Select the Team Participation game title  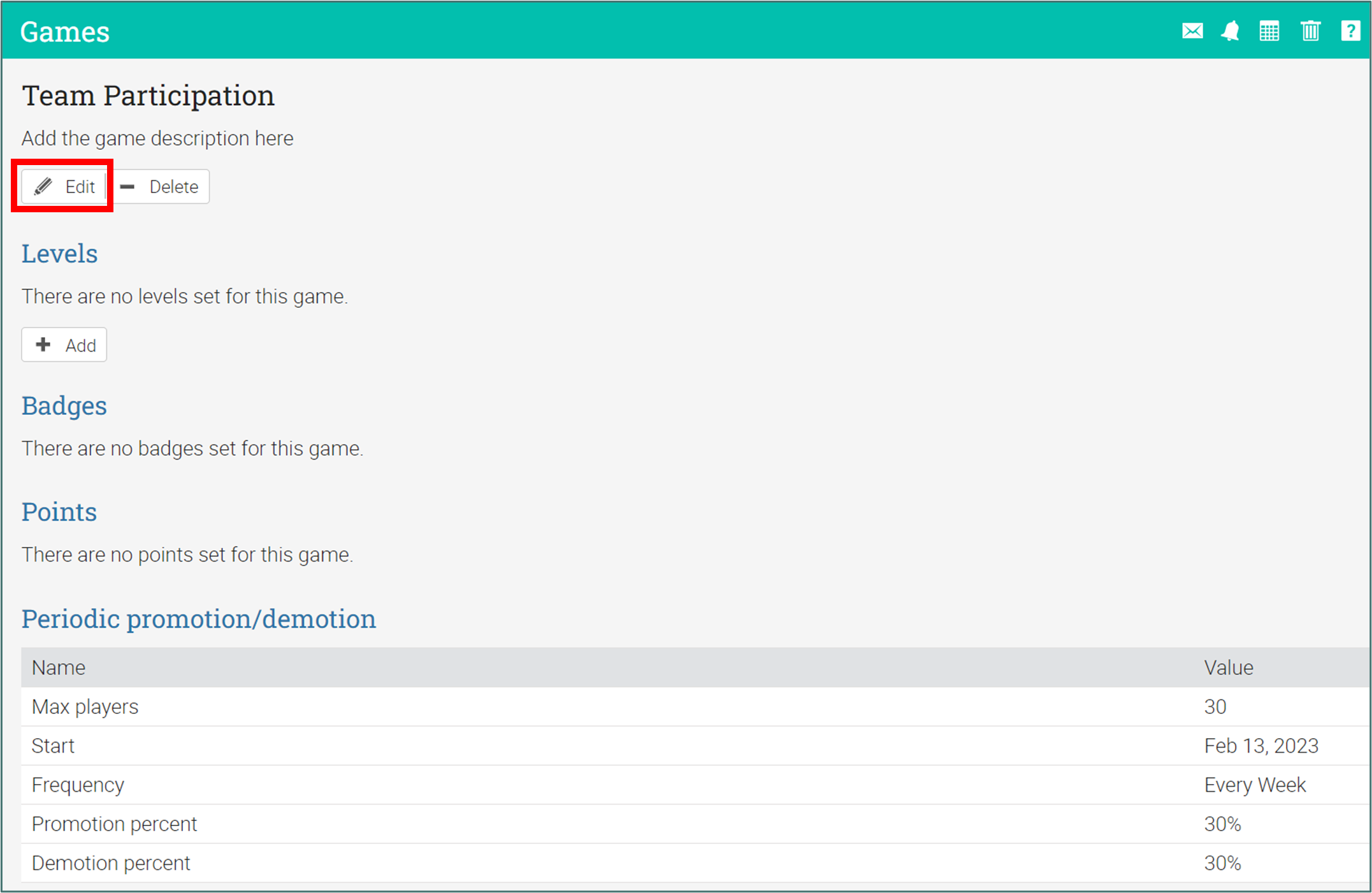(x=148, y=96)
